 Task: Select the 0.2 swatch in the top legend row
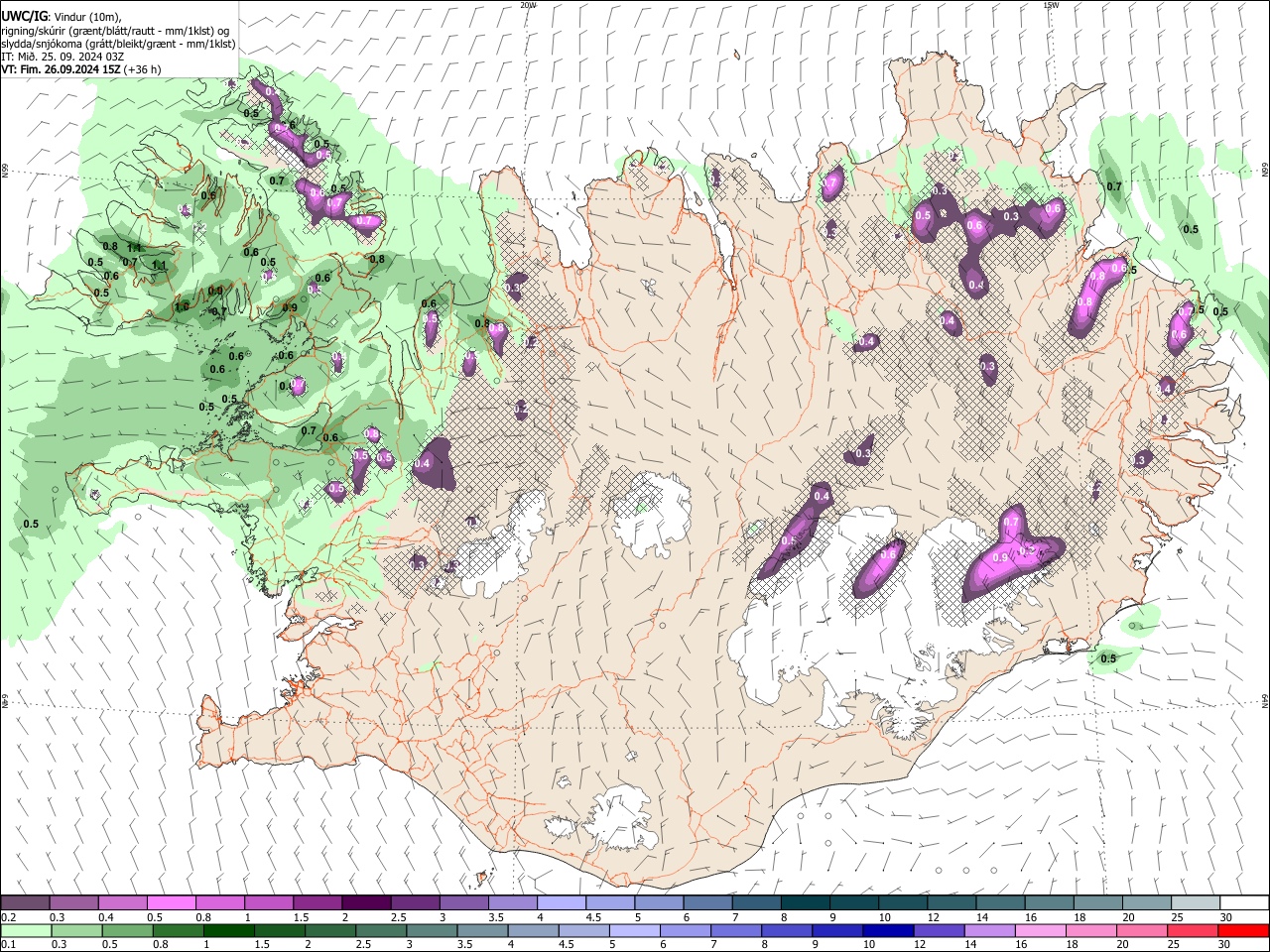pyautogui.click(x=26, y=903)
